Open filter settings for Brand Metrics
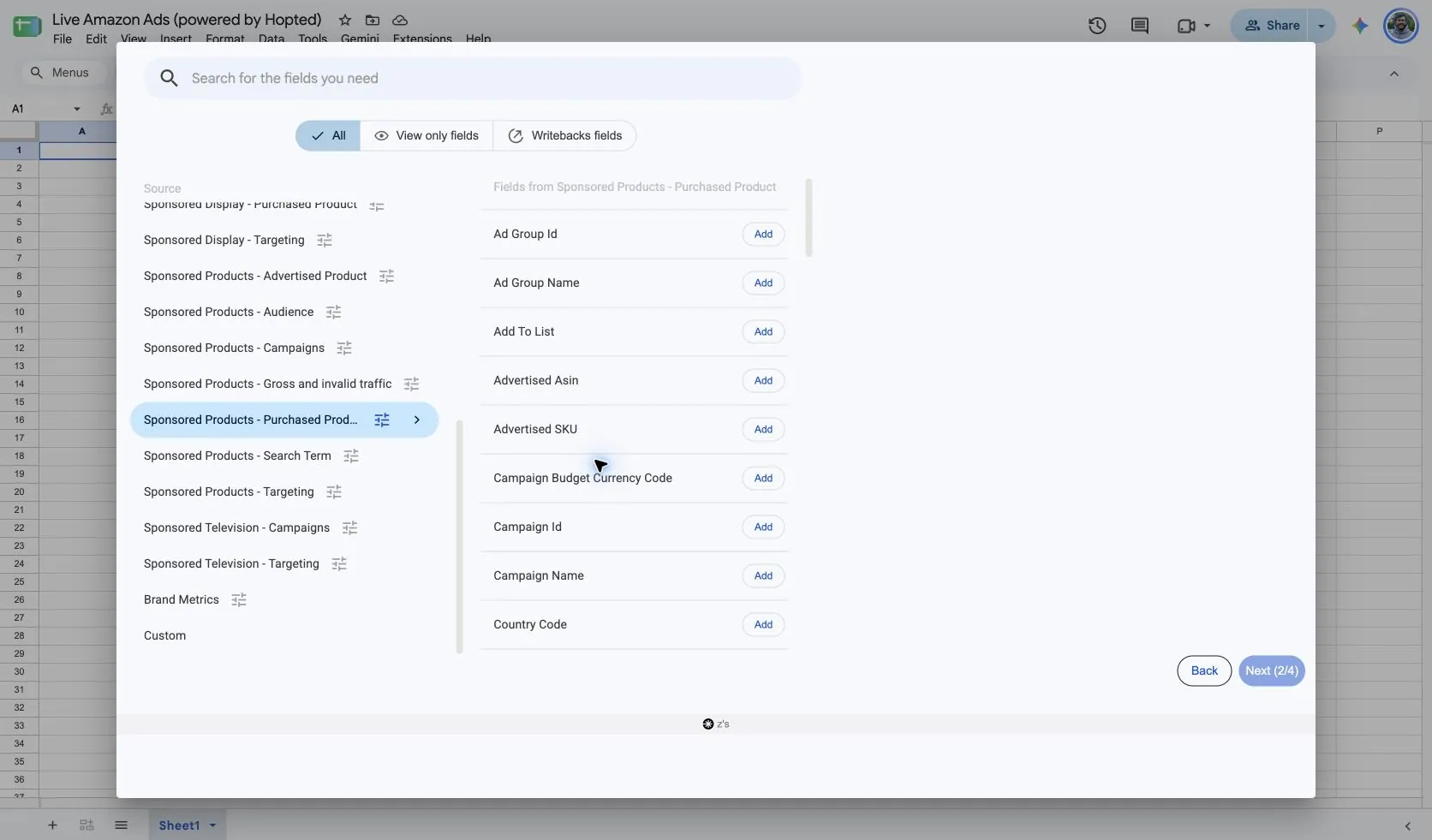 coord(239,600)
